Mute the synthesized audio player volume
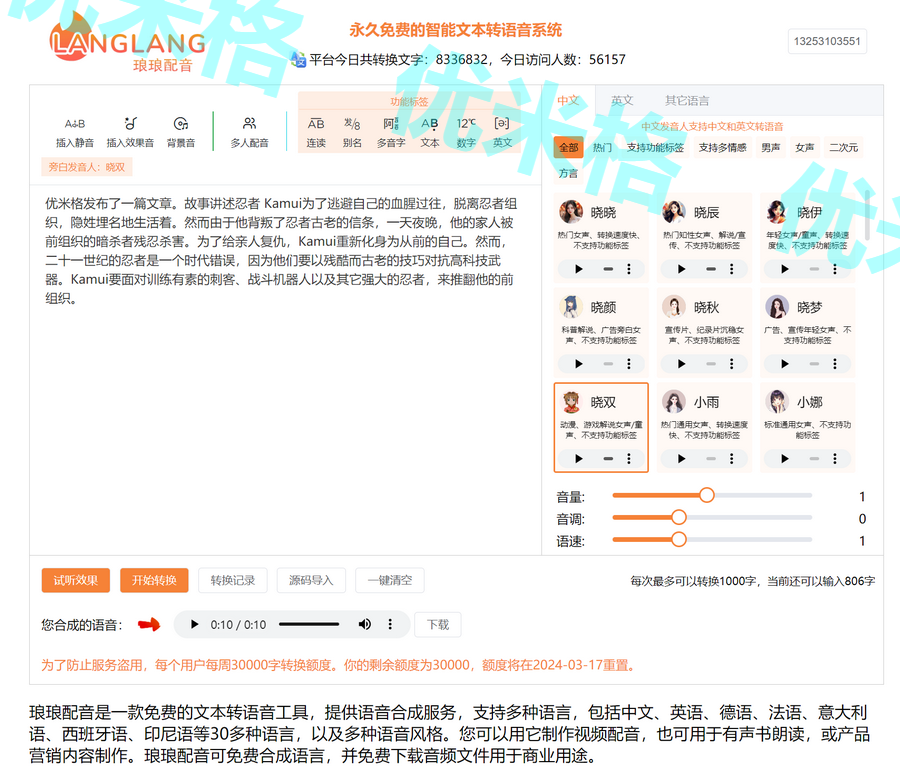The image size is (900, 784). (x=365, y=624)
